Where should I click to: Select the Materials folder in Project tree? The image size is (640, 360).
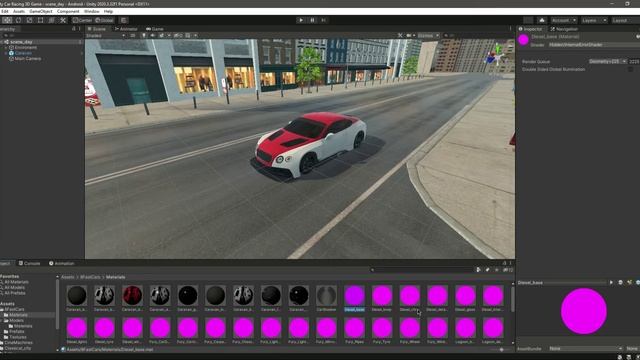[18, 315]
